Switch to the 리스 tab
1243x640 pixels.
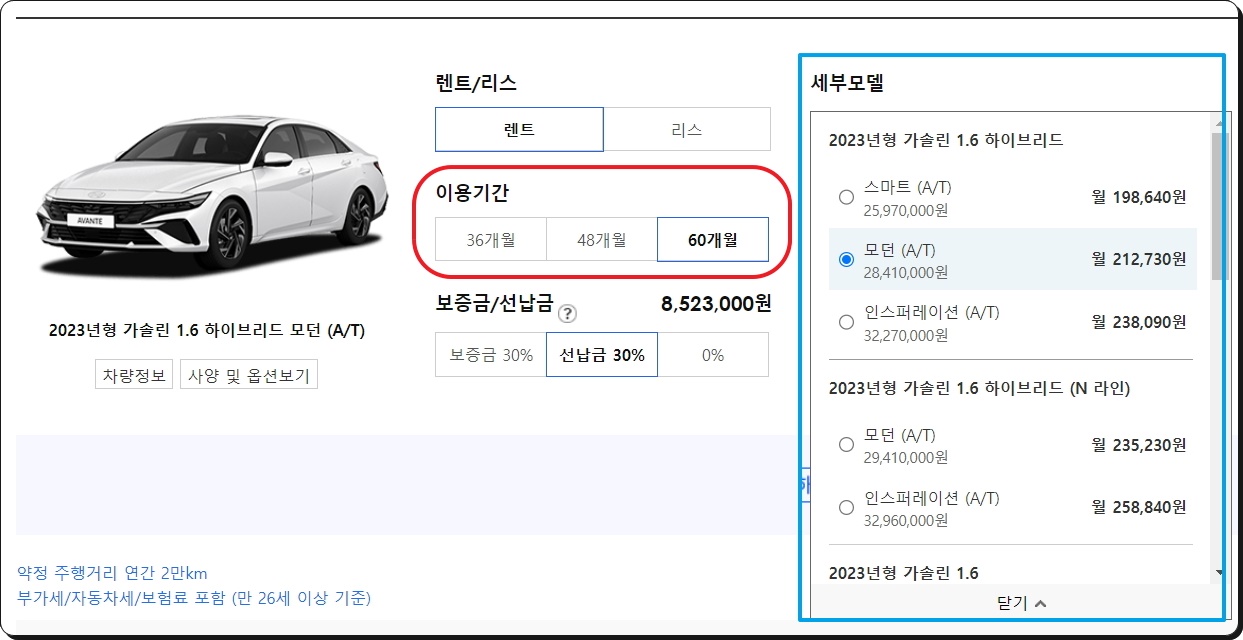[x=687, y=129]
